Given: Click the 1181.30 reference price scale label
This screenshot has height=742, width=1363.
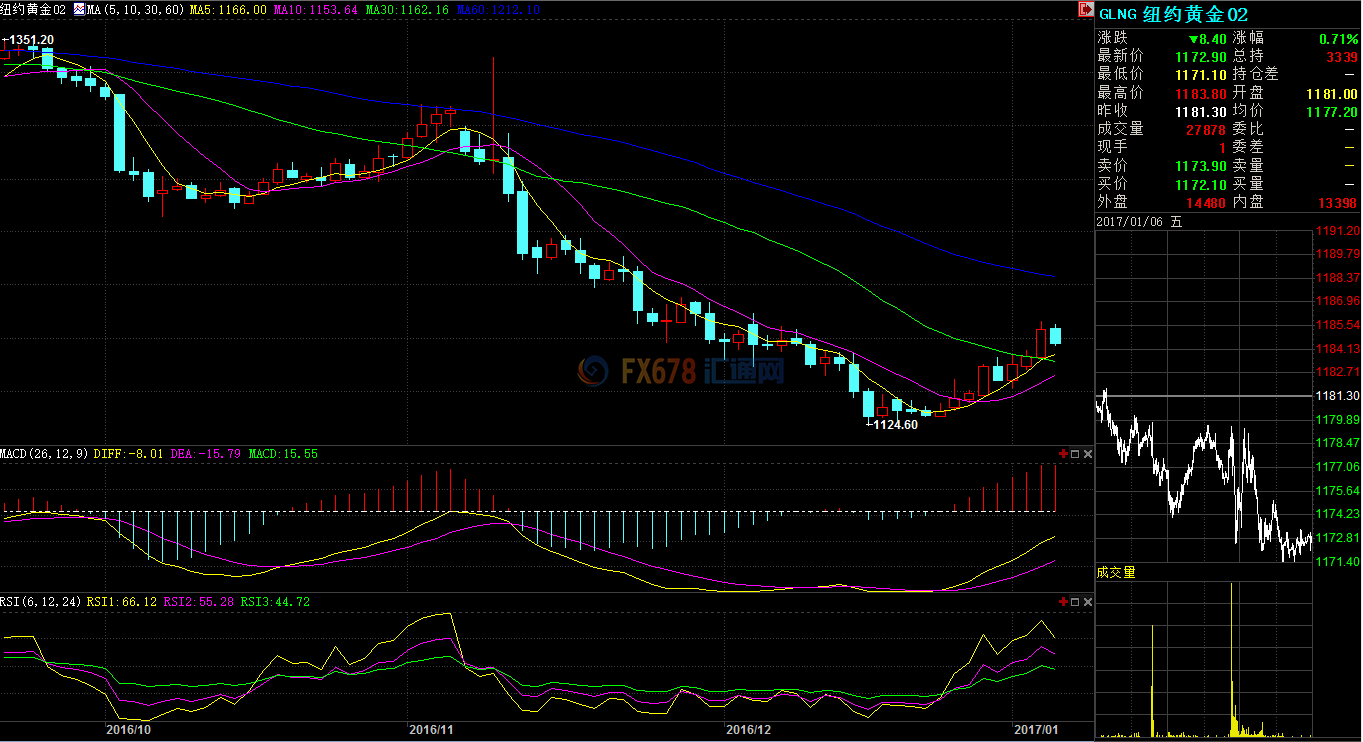Looking at the screenshot, I should (1338, 396).
